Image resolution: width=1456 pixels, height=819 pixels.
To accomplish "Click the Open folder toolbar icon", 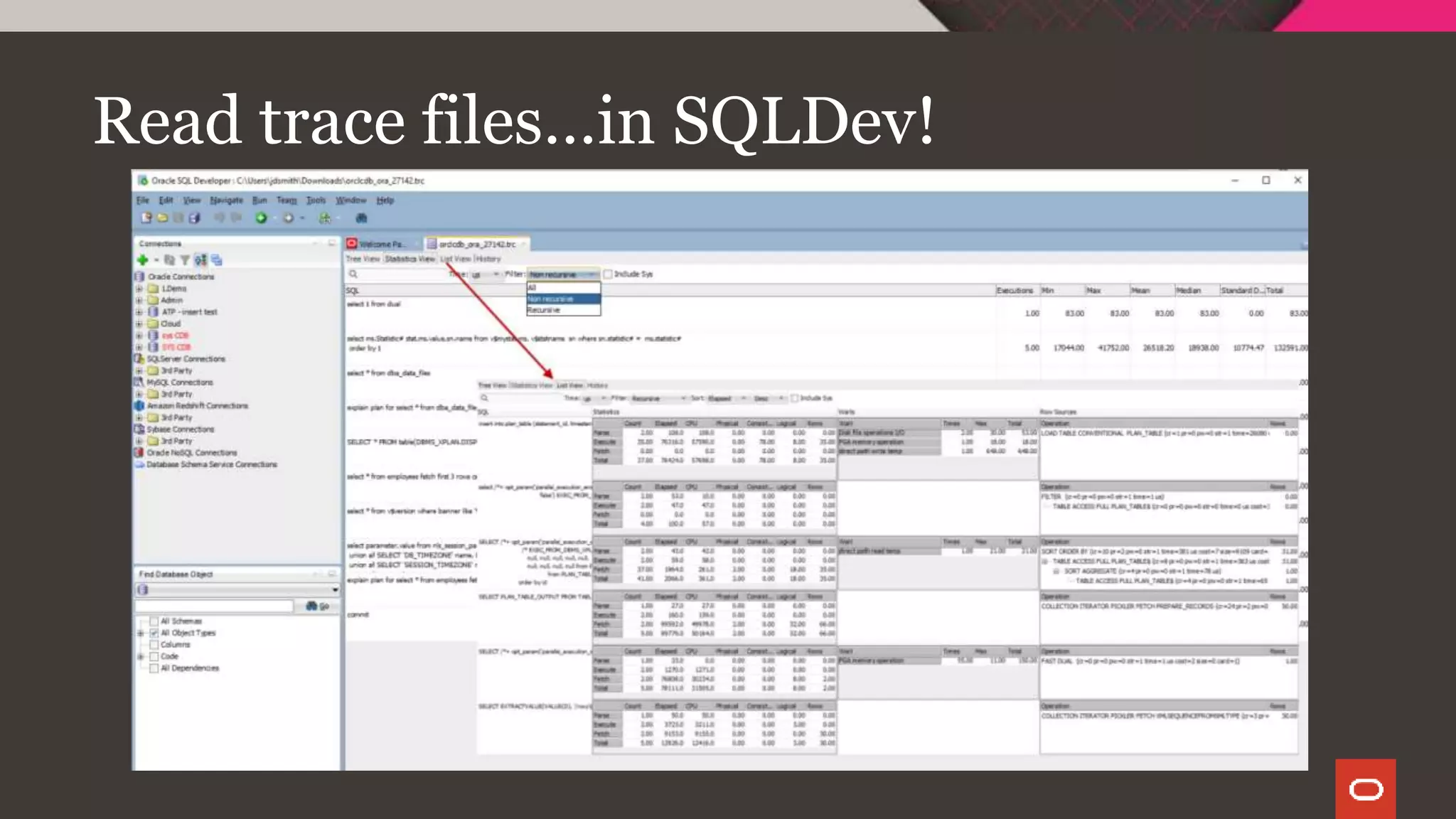I will 162,218.
